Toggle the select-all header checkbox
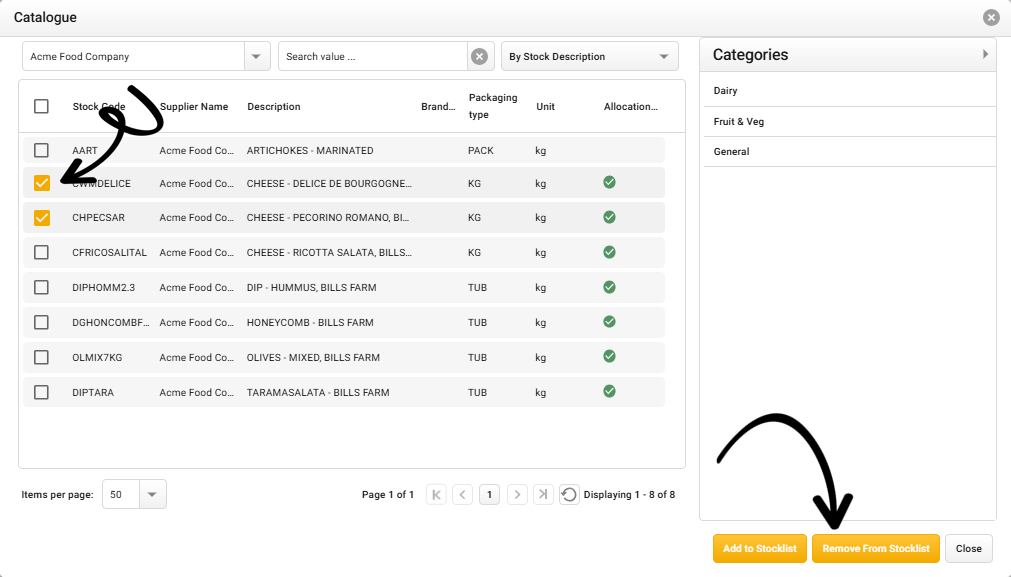This screenshot has width=1011, height=577. click(x=41, y=106)
